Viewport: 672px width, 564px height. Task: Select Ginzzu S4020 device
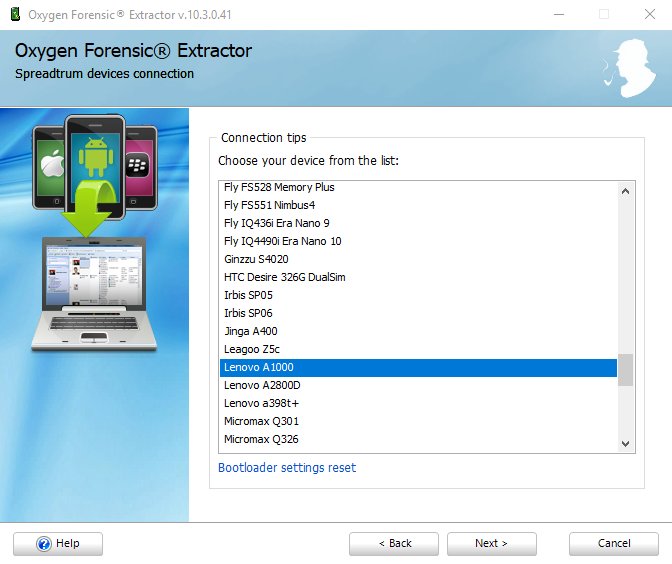click(x=418, y=259)
